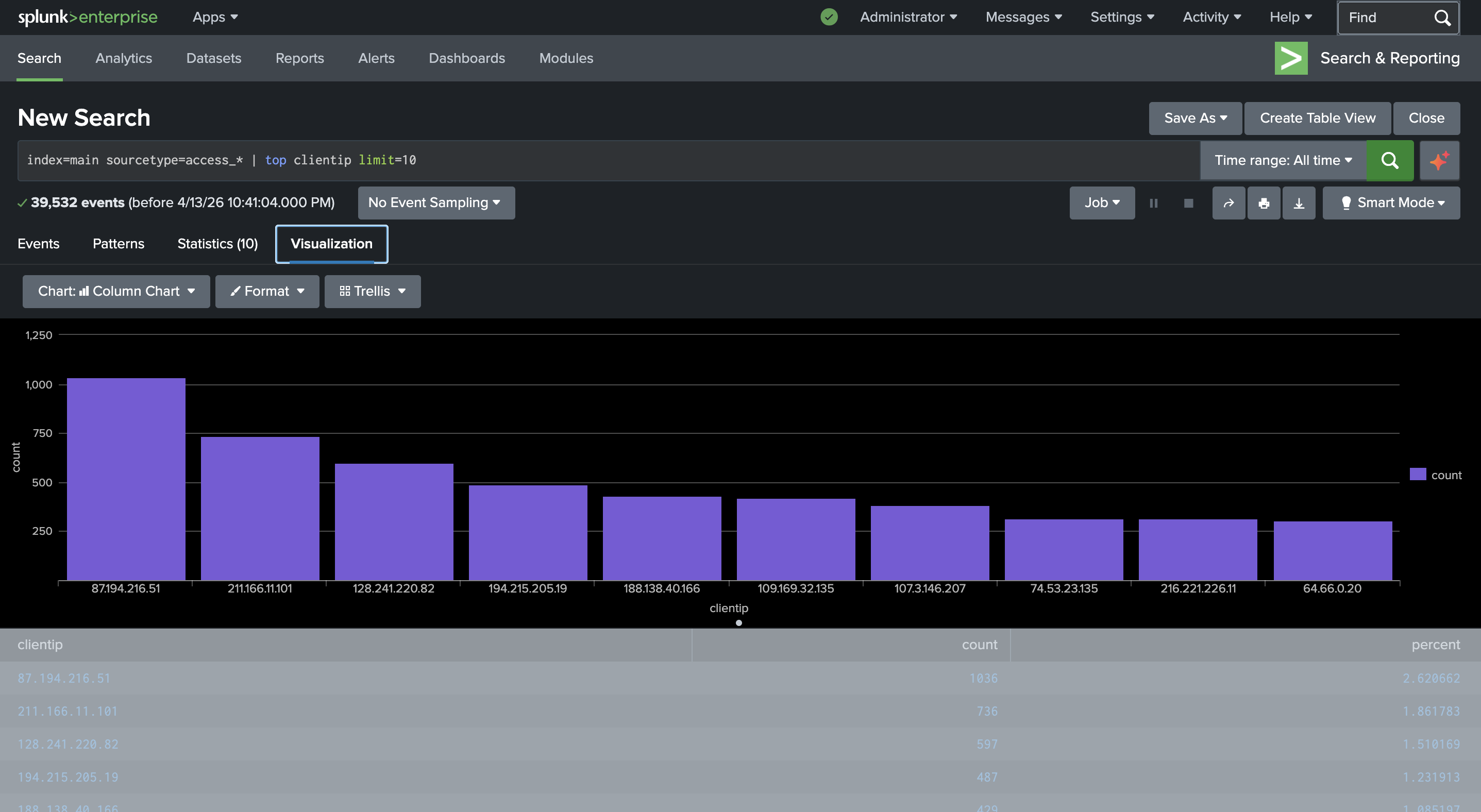The height and width of the screenshot is (812, 1481).
Task: Expand the Time range All time picker
Action: [x=1283, y=160]
